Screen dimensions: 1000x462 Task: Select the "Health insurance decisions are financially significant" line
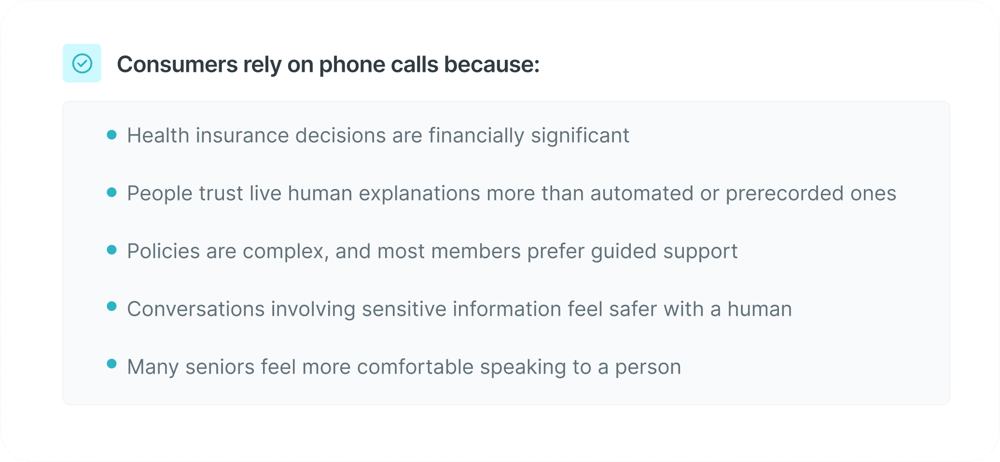(x=378, y=135)
